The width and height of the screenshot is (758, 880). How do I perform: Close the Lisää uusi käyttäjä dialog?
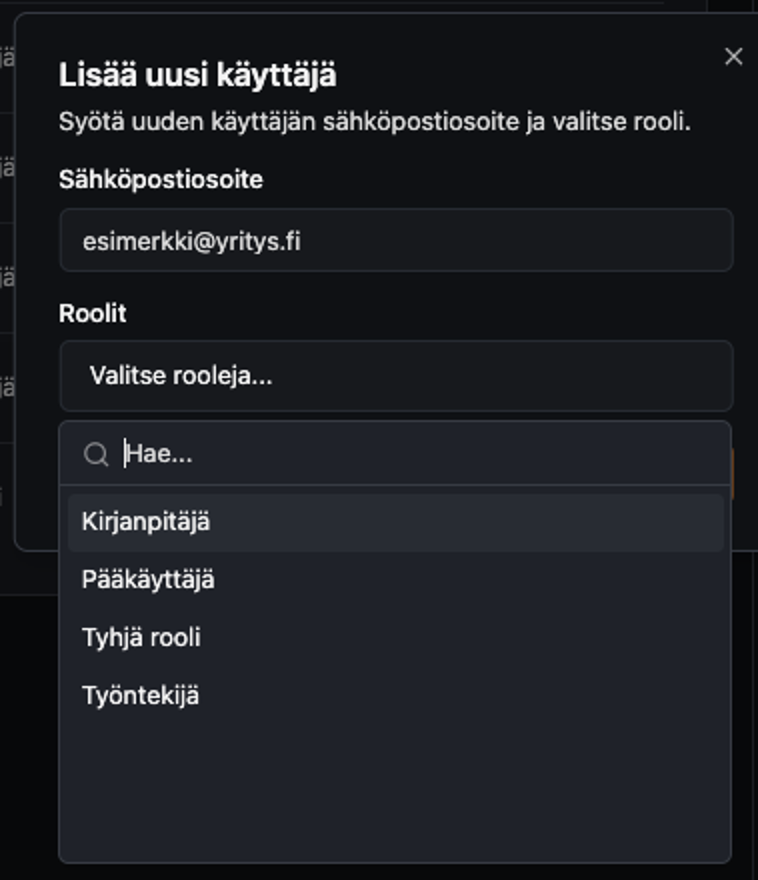[733, 57]
